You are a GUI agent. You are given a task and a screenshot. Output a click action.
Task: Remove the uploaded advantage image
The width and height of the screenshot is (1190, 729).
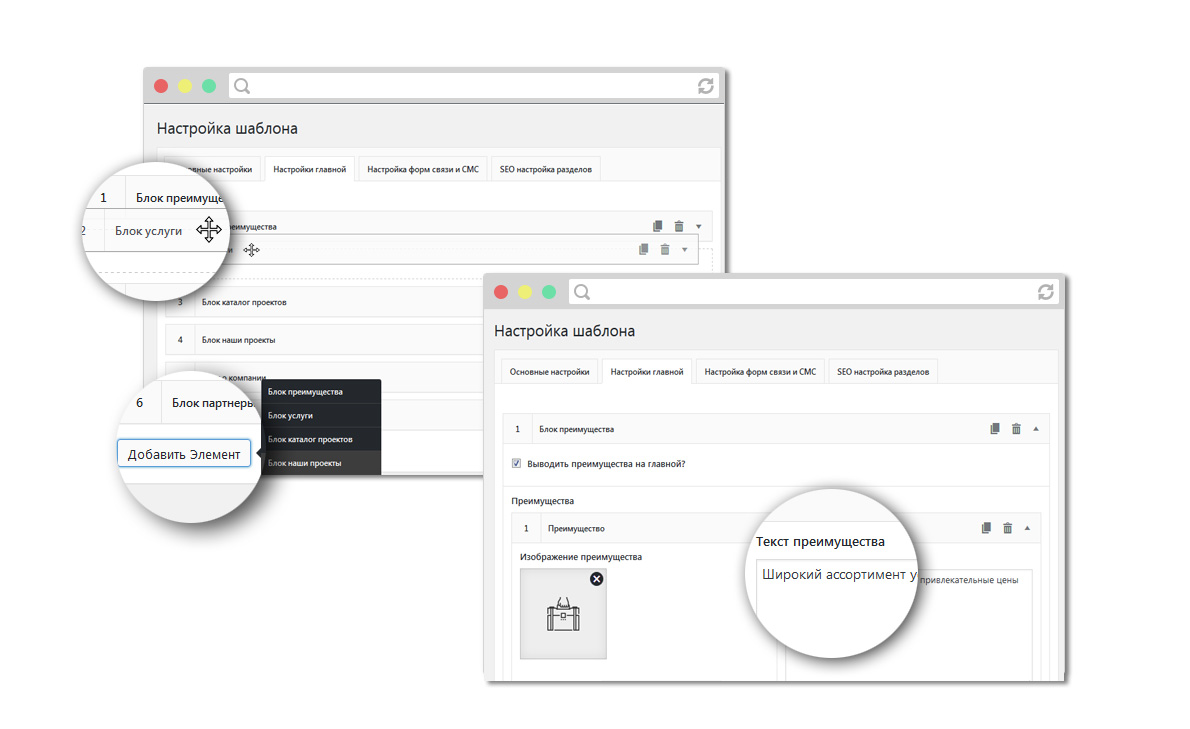597,578
